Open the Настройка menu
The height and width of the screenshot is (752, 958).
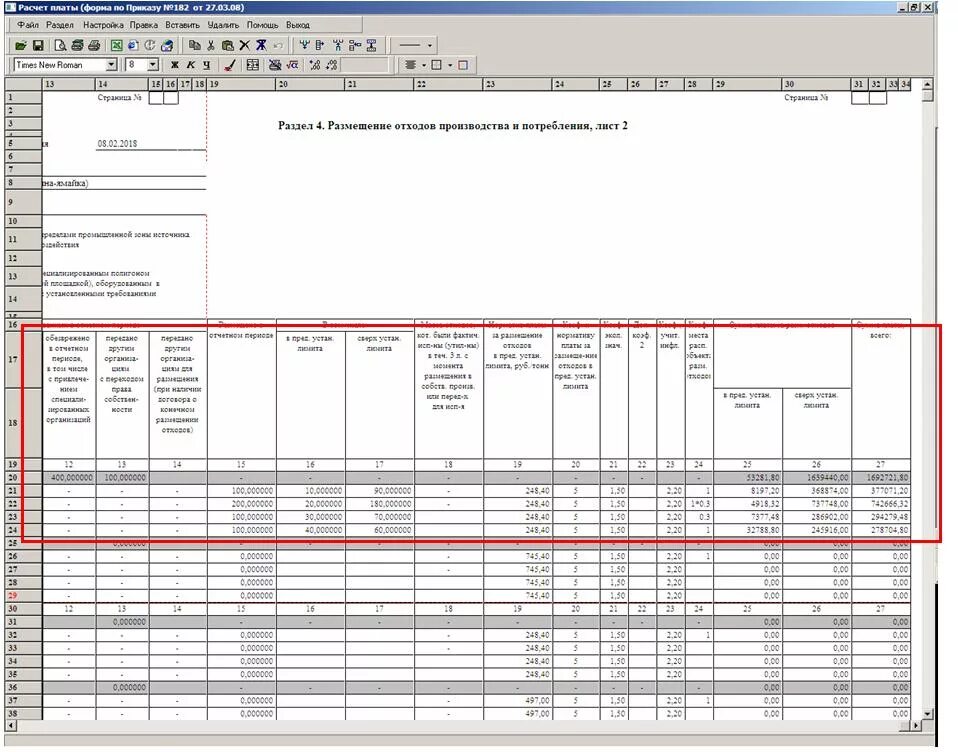(103, 25)
